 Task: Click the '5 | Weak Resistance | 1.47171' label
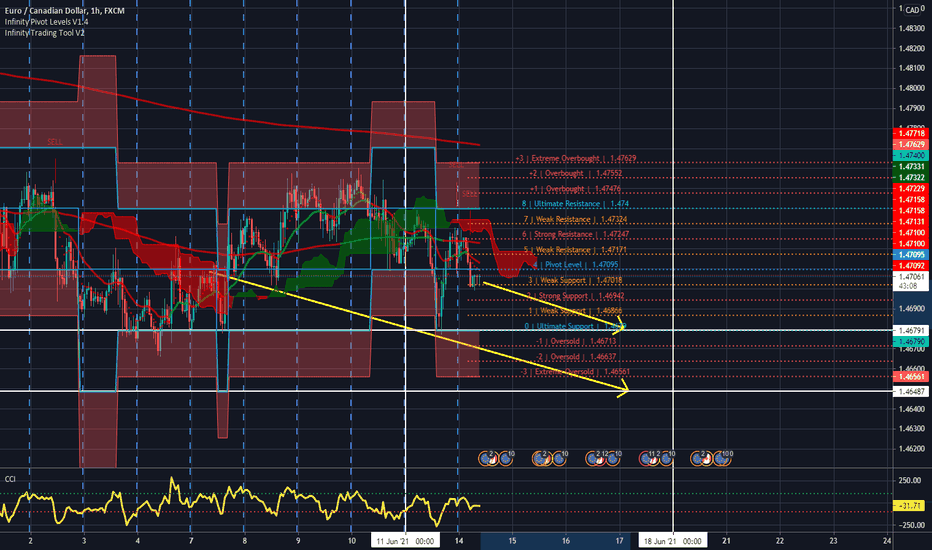tap(575, 250)
